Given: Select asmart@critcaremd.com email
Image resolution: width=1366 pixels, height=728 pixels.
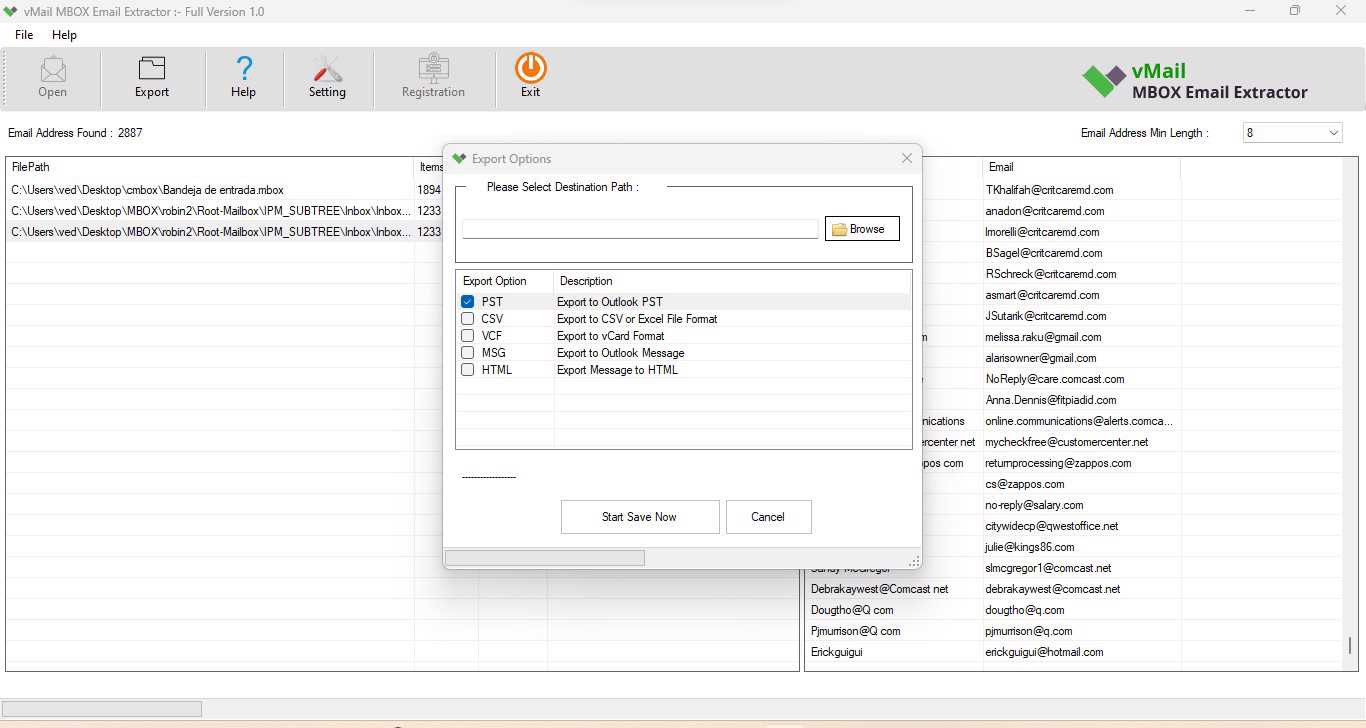Looking at the screenshot, I should [x=1042, y=295].
